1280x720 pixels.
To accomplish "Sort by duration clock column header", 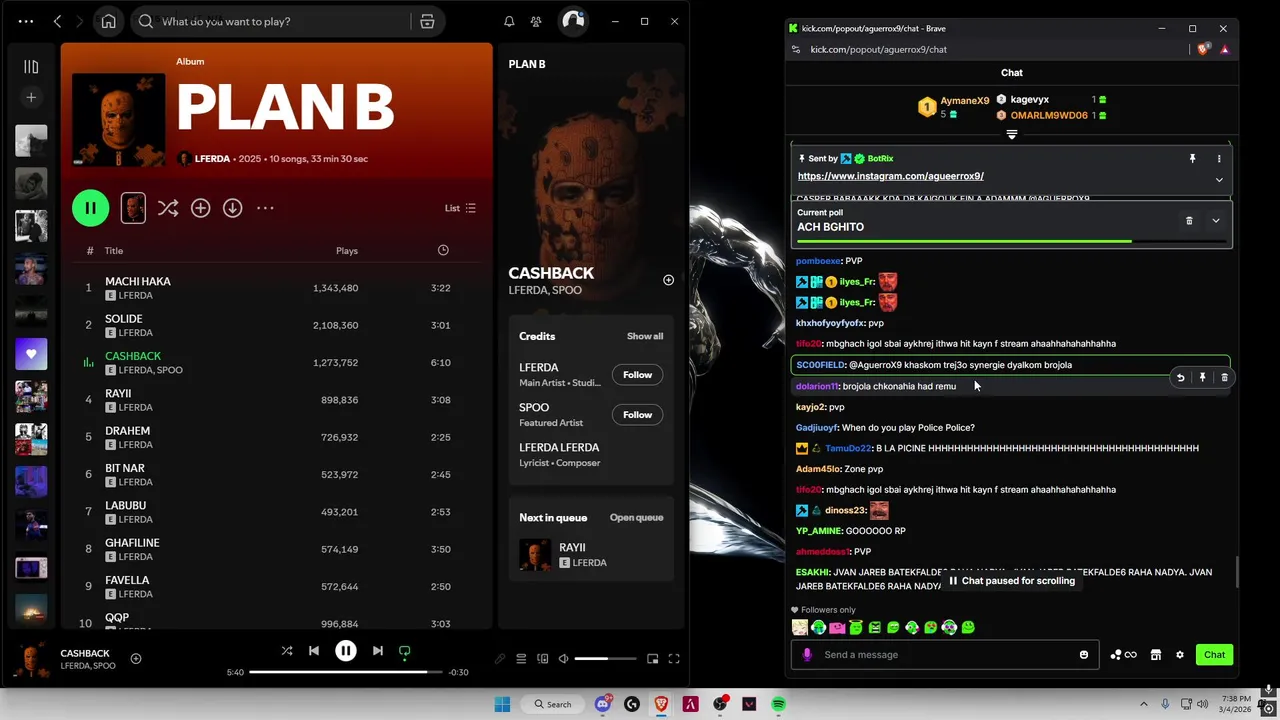I will (443, 250).
